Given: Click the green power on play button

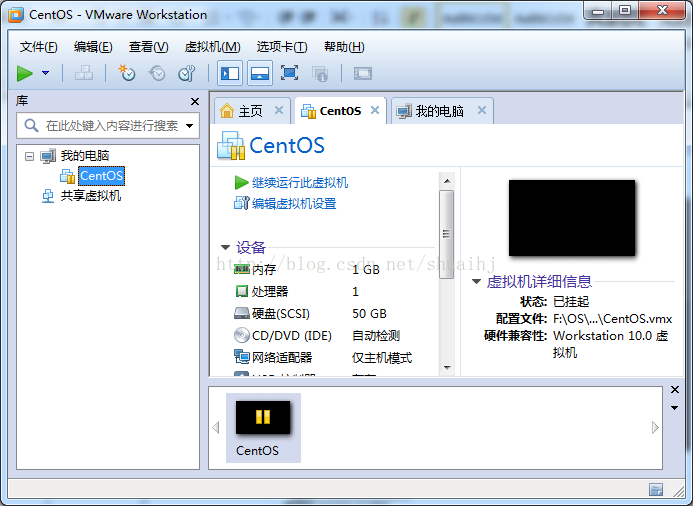Looking at the screenshot, I should pos(25,73).
